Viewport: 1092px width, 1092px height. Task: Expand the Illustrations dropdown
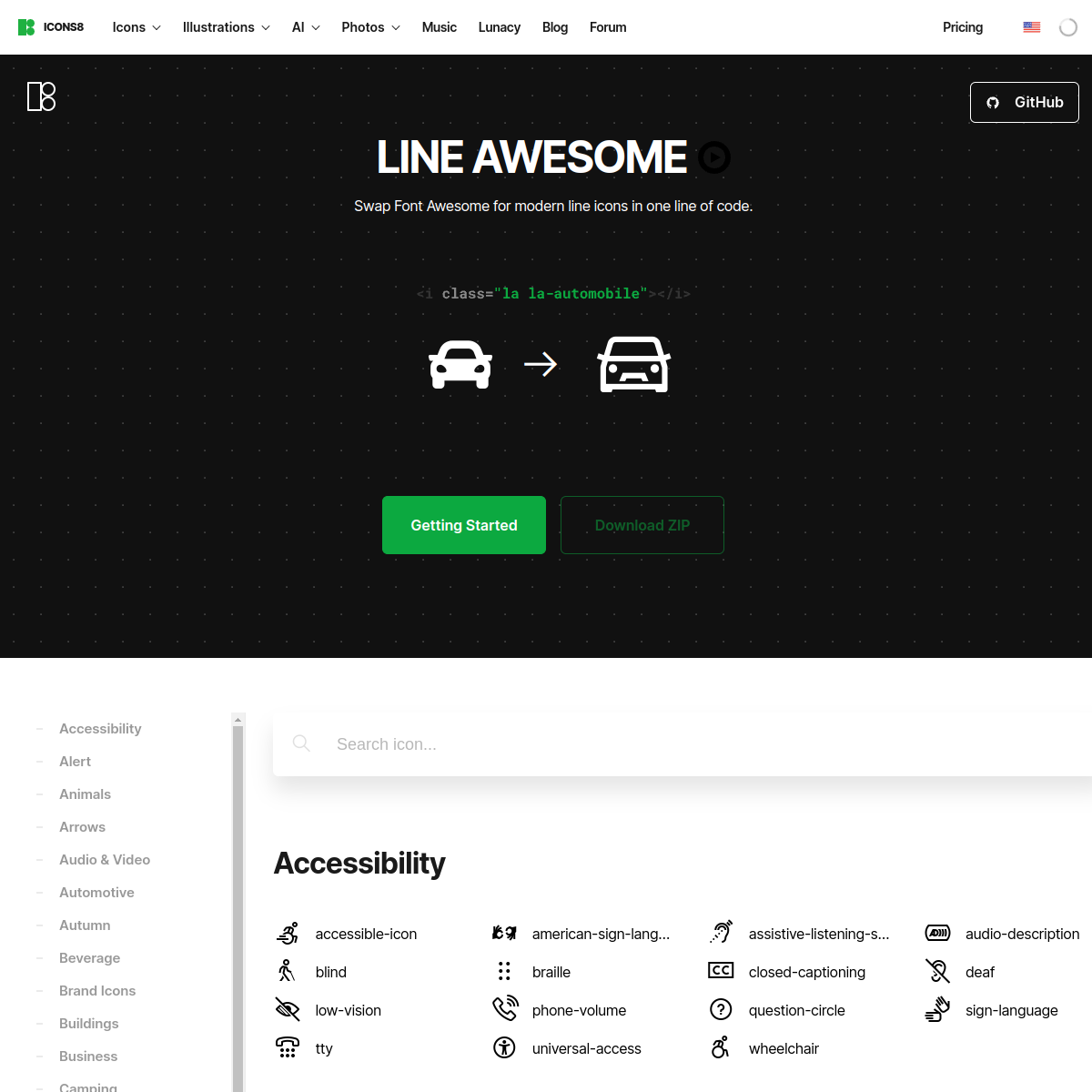pos(226,27)
